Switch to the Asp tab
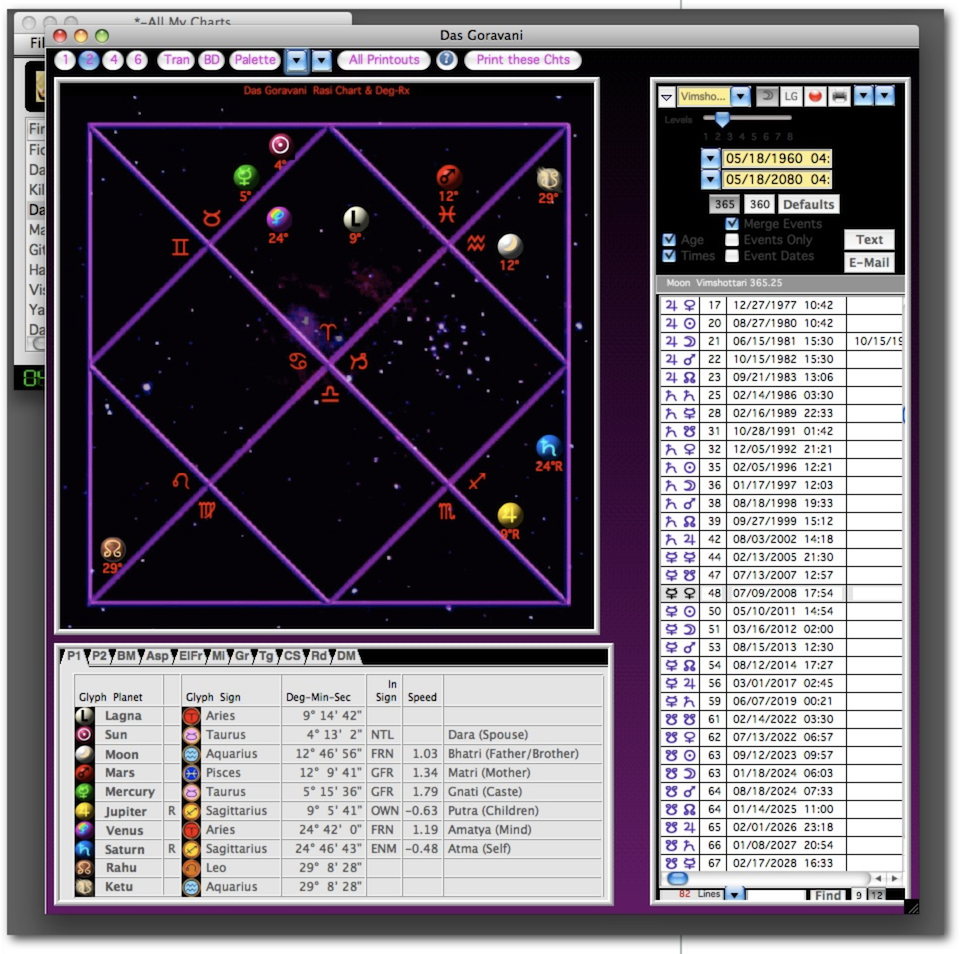This screenshot has width=969, height=954. click(157, 656)
